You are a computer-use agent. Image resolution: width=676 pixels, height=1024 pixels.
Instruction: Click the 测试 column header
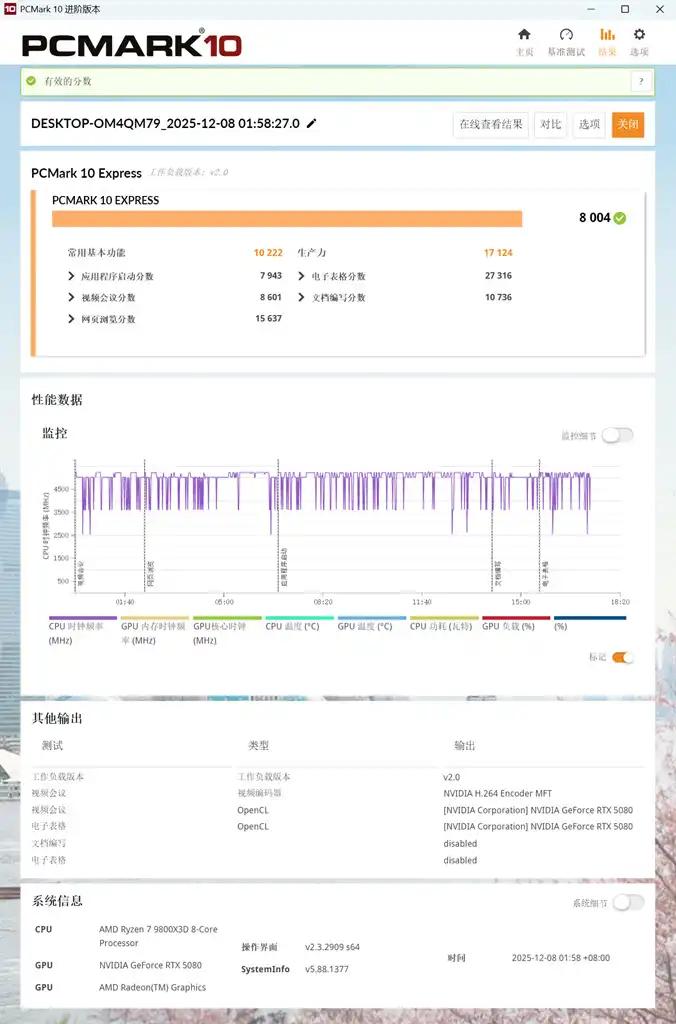click(52, 745)
